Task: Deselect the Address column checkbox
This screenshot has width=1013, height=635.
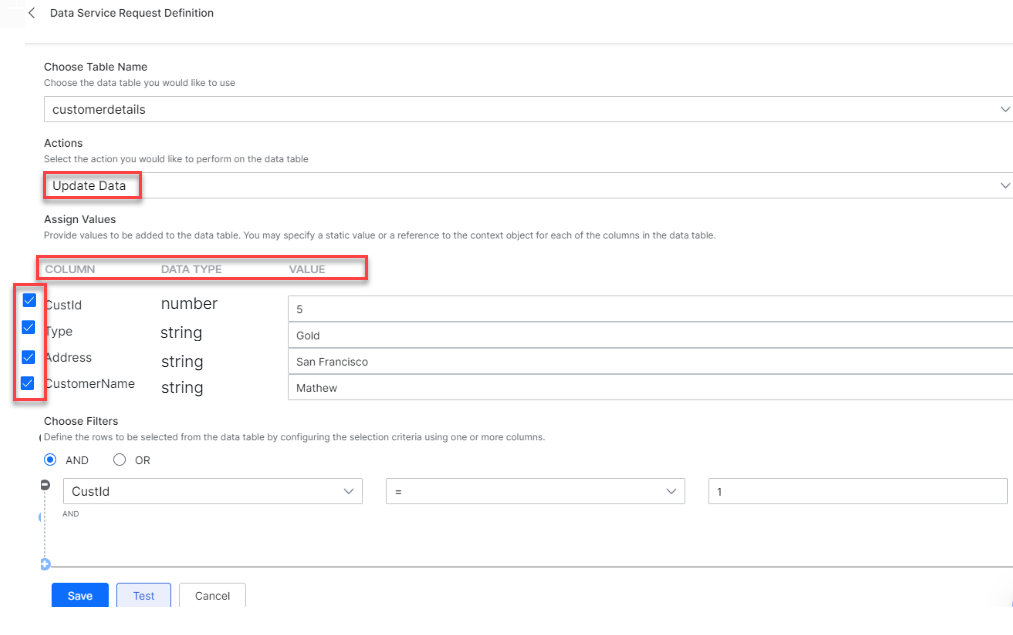Action: coord(29,356)
